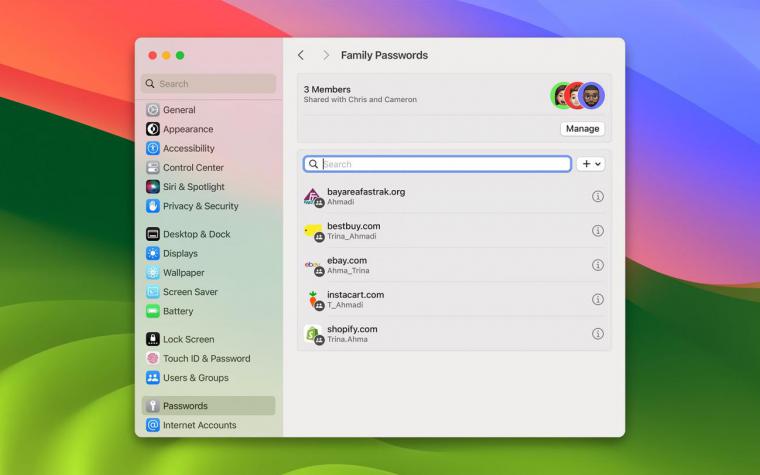
Task: Select the General label in sidebar
Action: click(179, 110)
